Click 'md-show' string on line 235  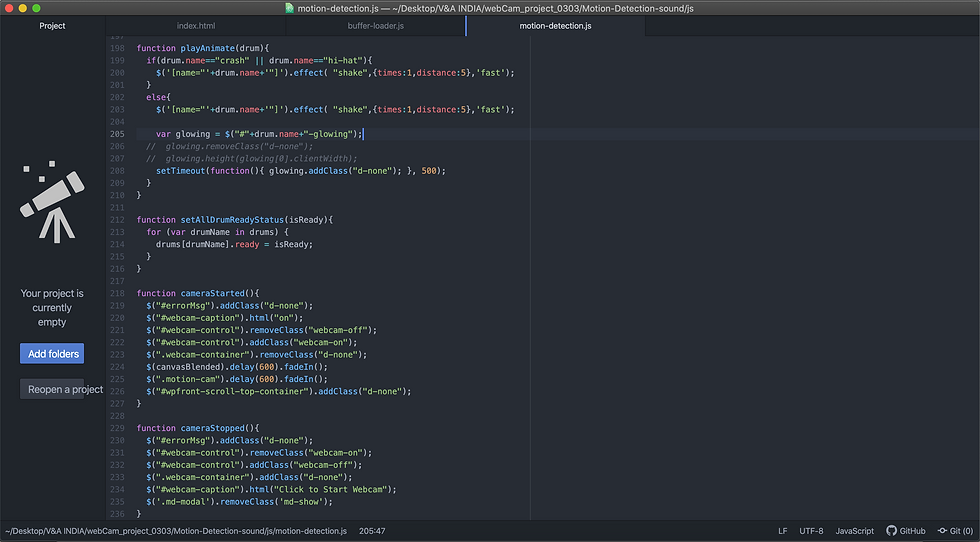click(303, 501)
